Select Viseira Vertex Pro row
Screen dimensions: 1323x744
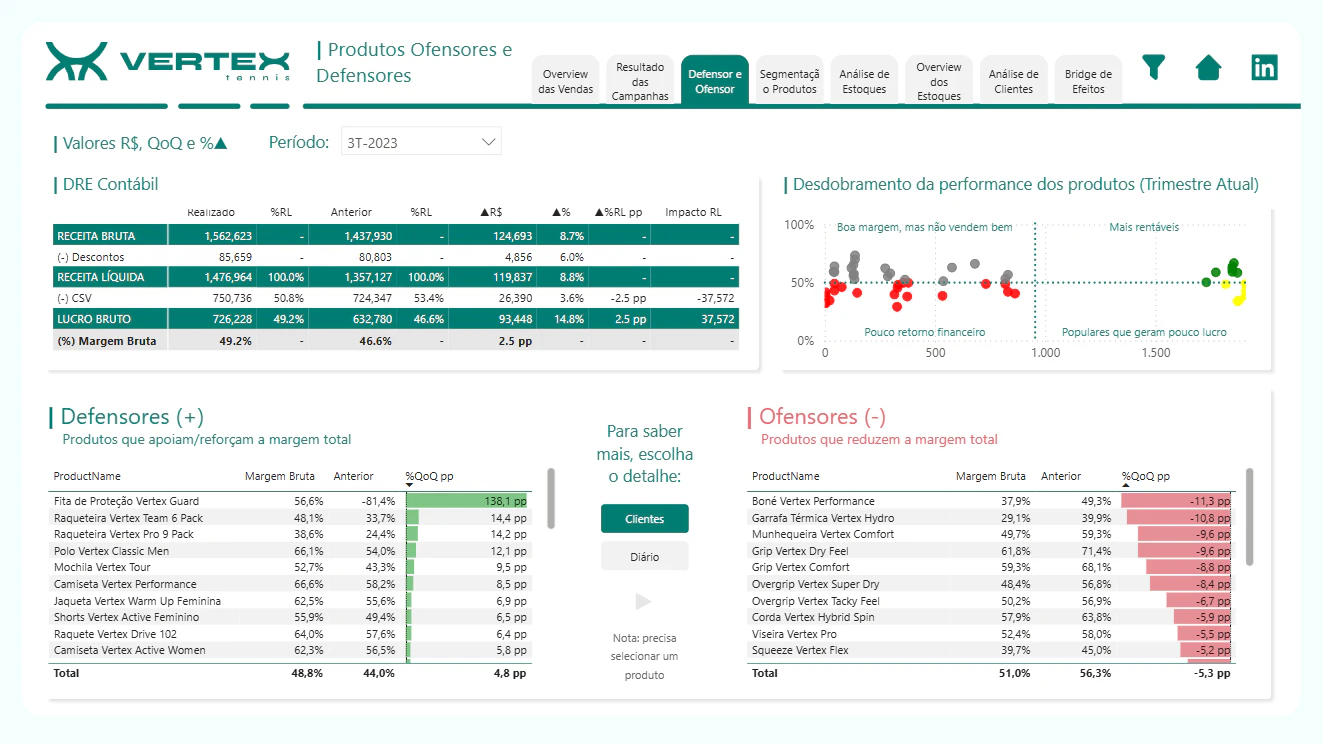(991, 634)
